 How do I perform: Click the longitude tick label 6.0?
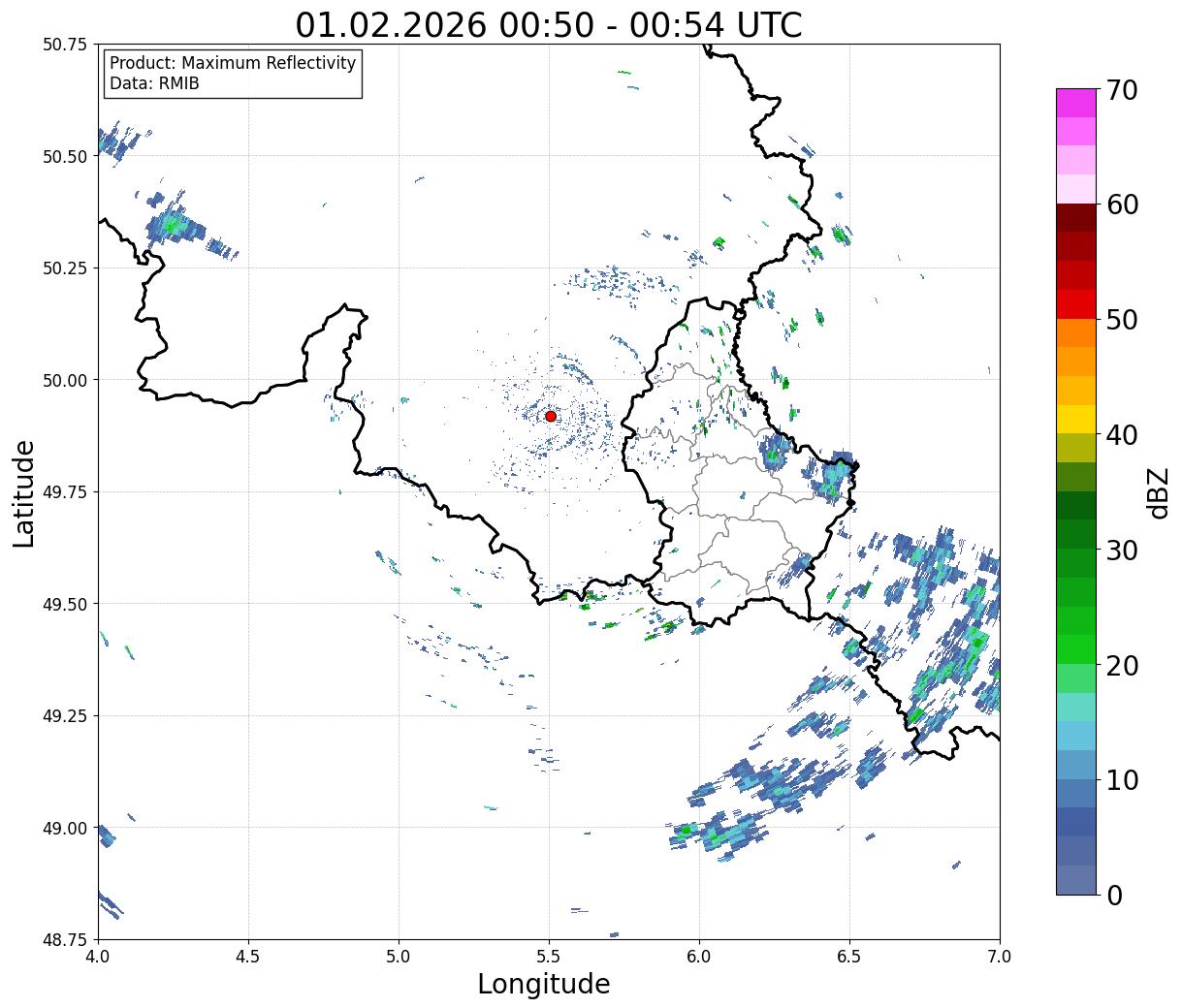[699, 956]
